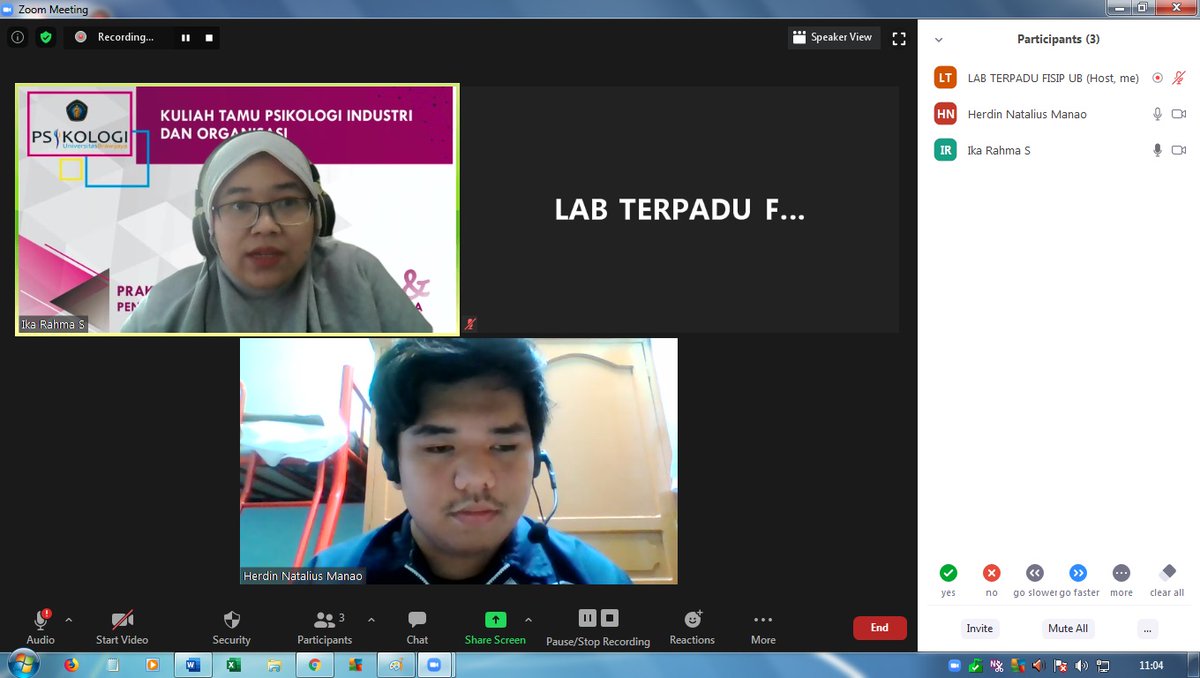The height and width of the screenshot is (678, 1200).
Task: Toggle the Audio microphone in toolbar
Action: (x=41, y=627)
